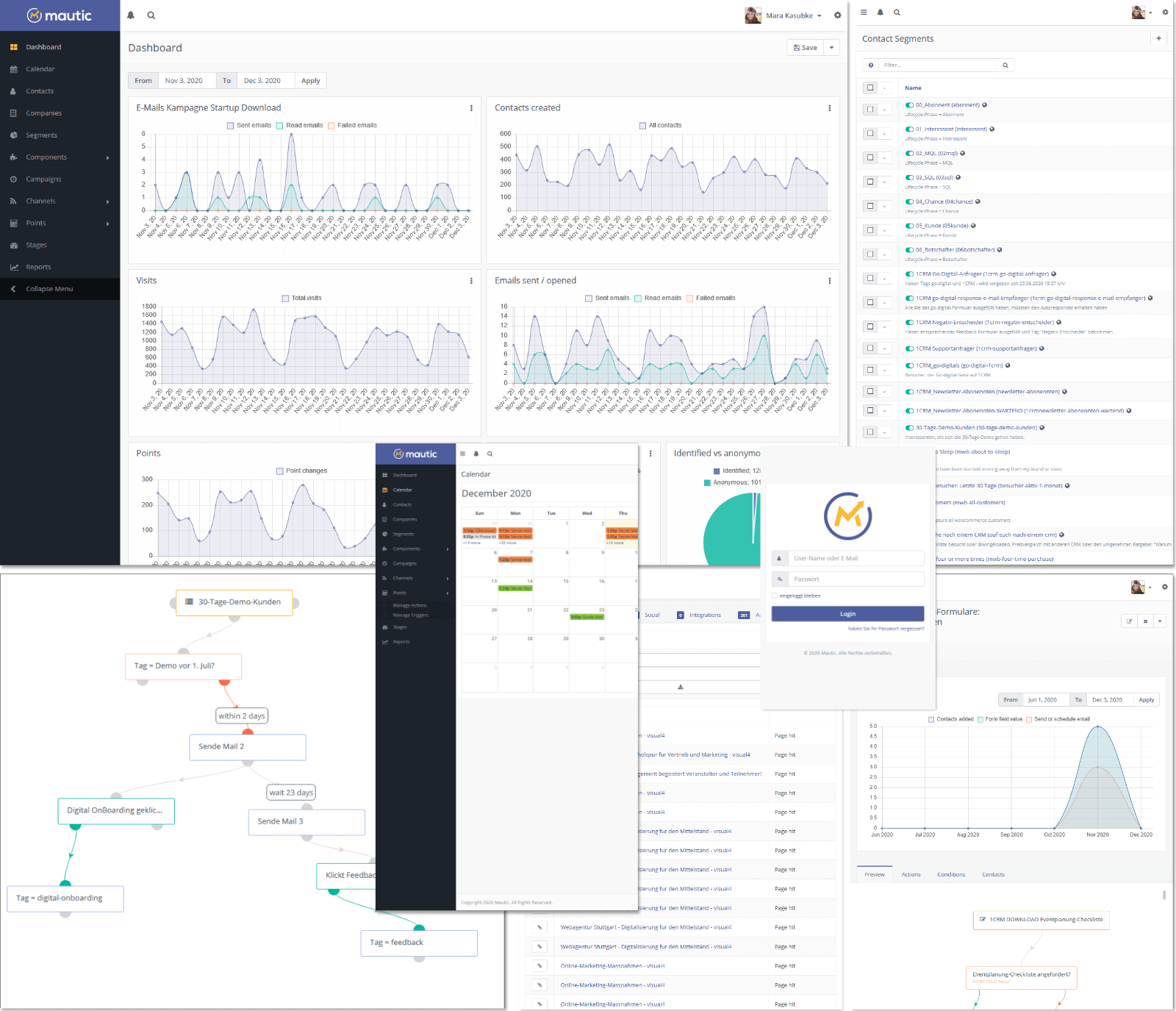
Task: Check the 04_Chance segment row checkbox
Action: click(x=870, y=206)
